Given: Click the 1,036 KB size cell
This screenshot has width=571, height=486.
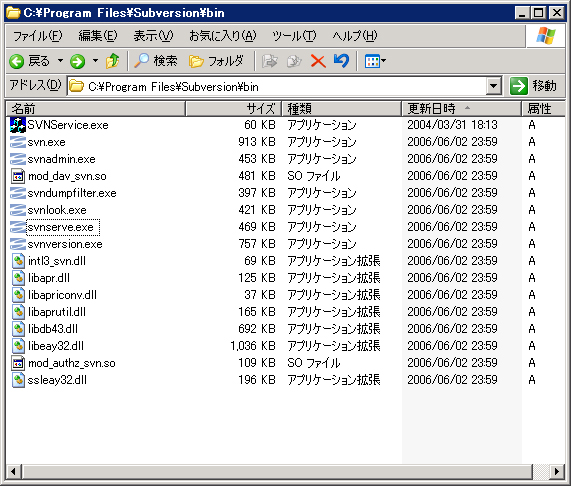Looking at the screenshot, I should point(253,346).
